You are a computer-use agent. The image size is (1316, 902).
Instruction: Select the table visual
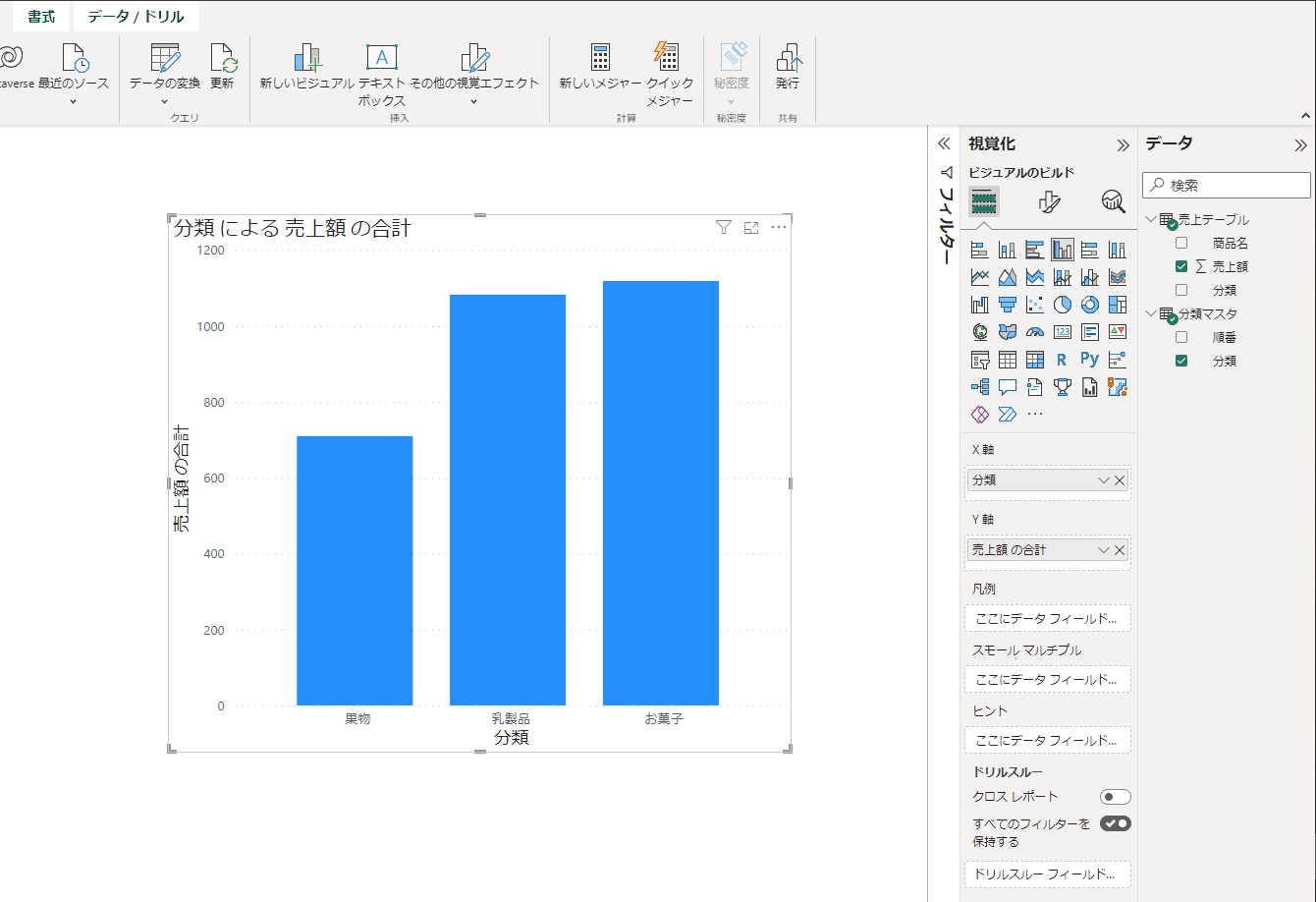(x=1007, y=359)
